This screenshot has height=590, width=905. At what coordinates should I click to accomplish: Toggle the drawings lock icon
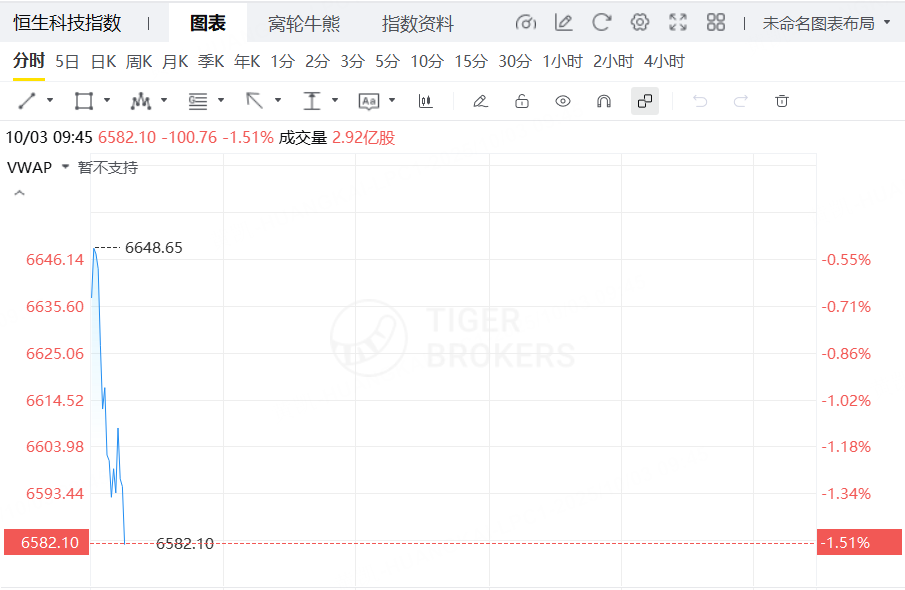click(521, 101)
